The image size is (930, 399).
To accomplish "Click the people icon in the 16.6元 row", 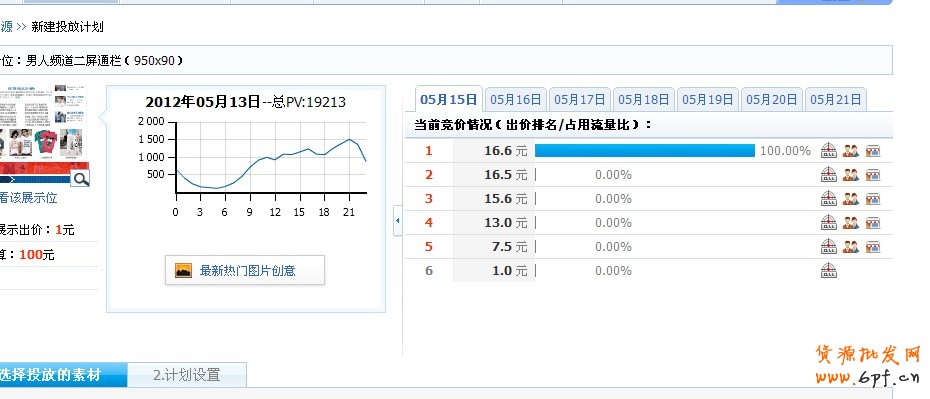I will (x=851, y=151).
